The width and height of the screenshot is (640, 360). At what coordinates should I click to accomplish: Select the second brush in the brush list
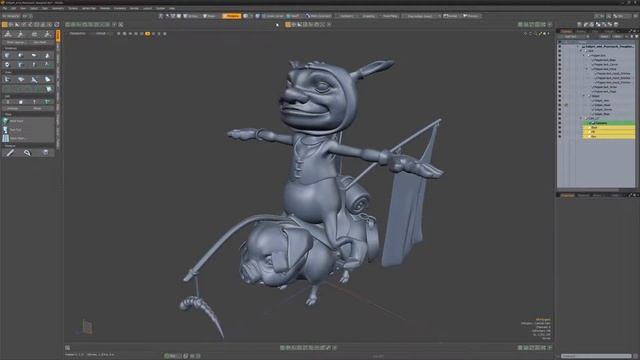coord(29,130)
